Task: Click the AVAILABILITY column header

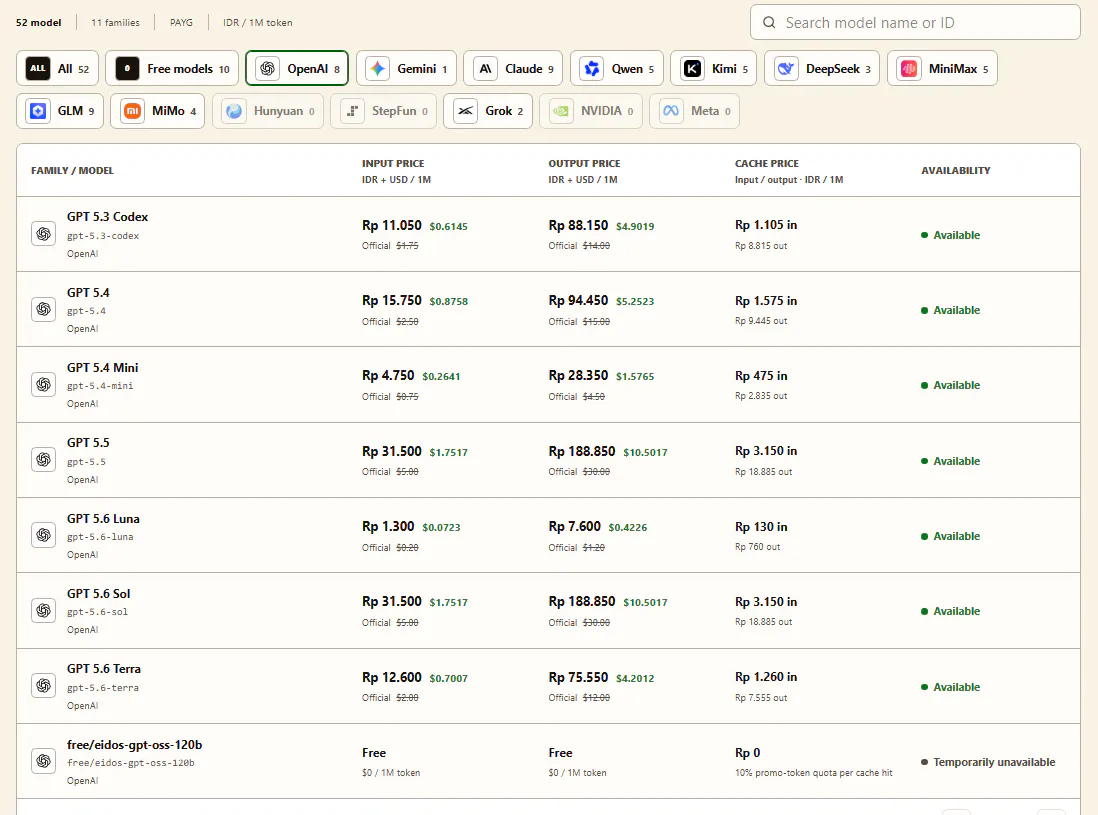Action: [x=955, y=170]
